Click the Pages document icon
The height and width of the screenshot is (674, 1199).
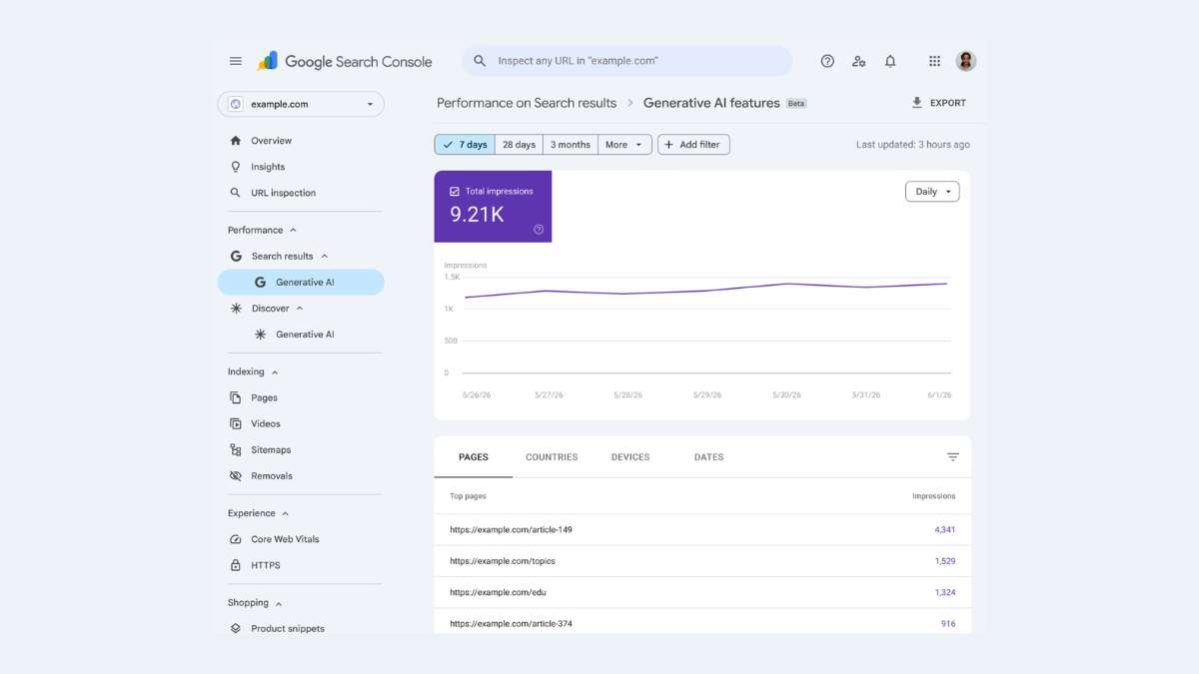[x=236, y=398]
